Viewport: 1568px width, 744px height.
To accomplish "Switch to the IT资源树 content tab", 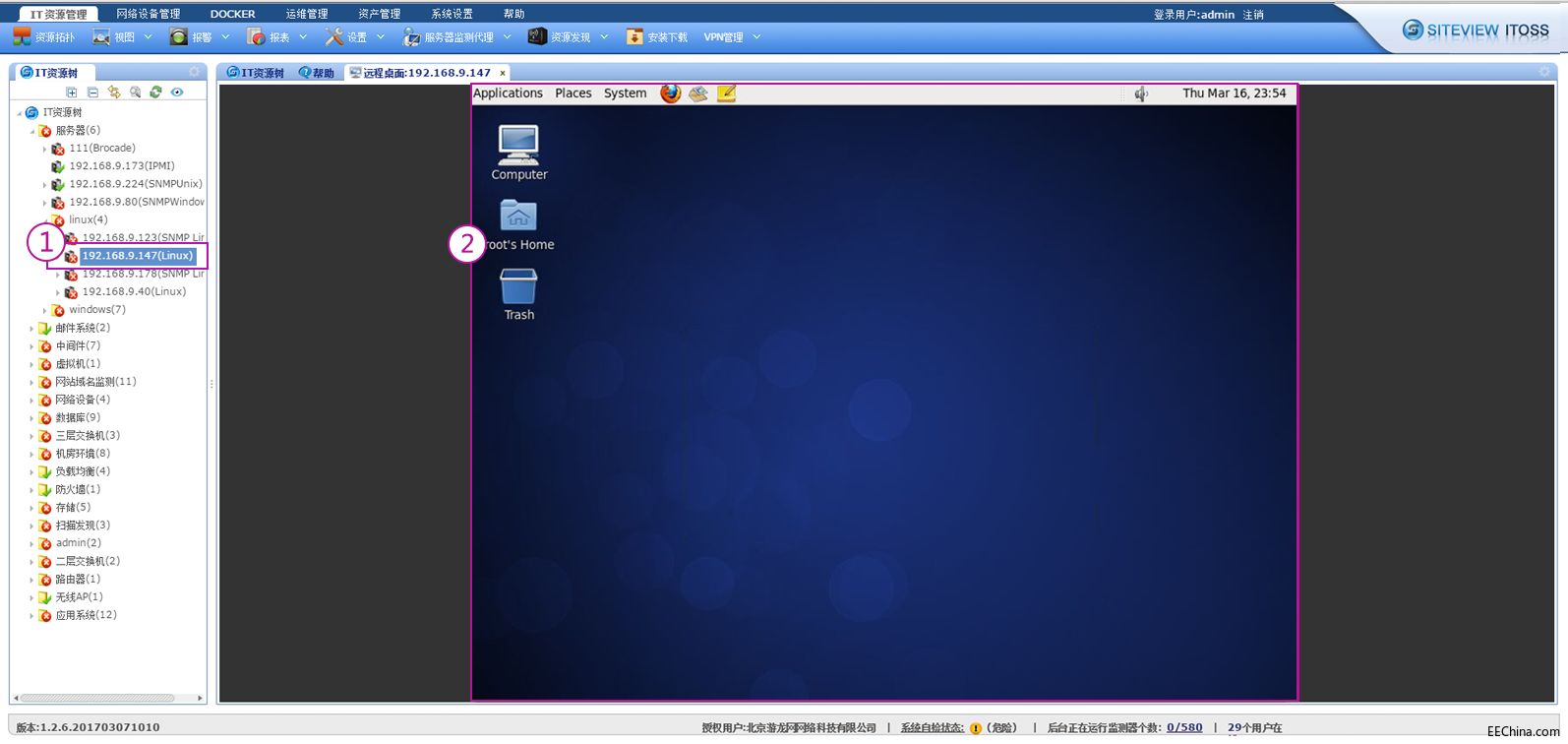I will (256, 73).
